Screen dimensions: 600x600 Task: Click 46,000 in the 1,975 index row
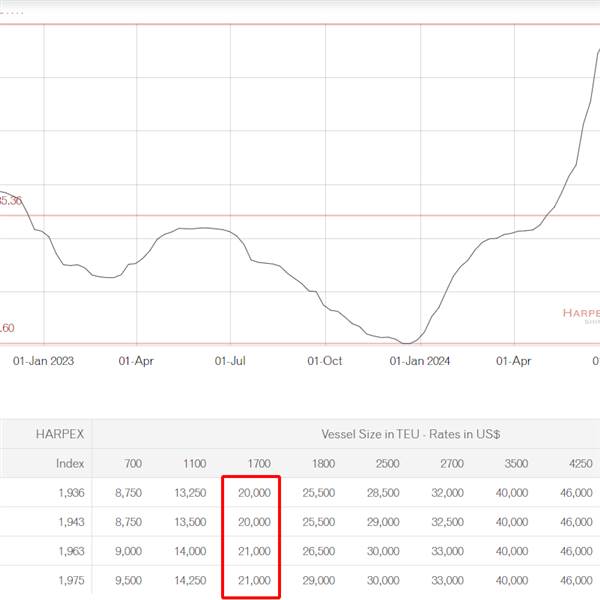point(576,580)
